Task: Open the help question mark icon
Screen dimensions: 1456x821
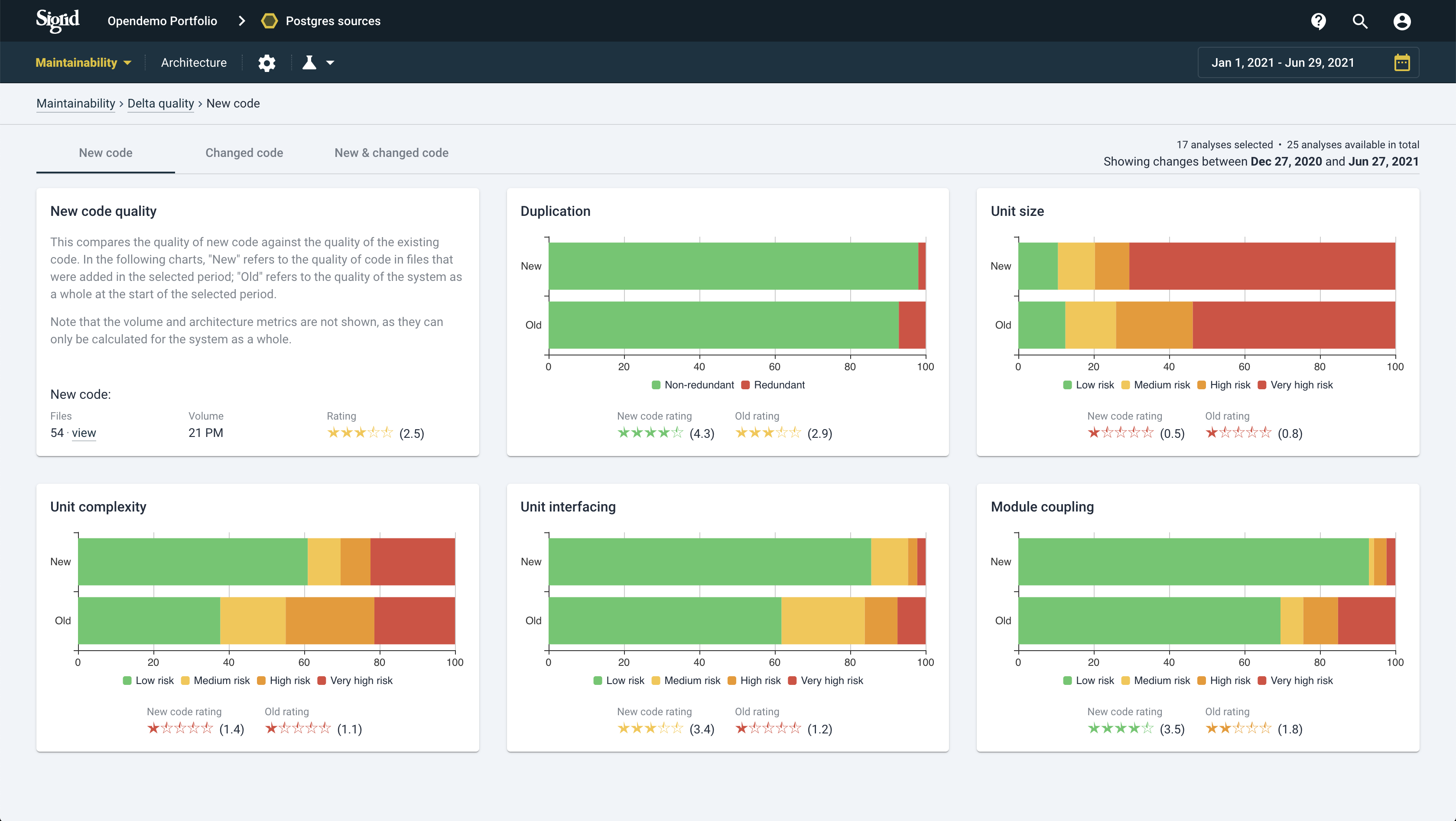Action: pyautogui.click(x=1318, y=22)
